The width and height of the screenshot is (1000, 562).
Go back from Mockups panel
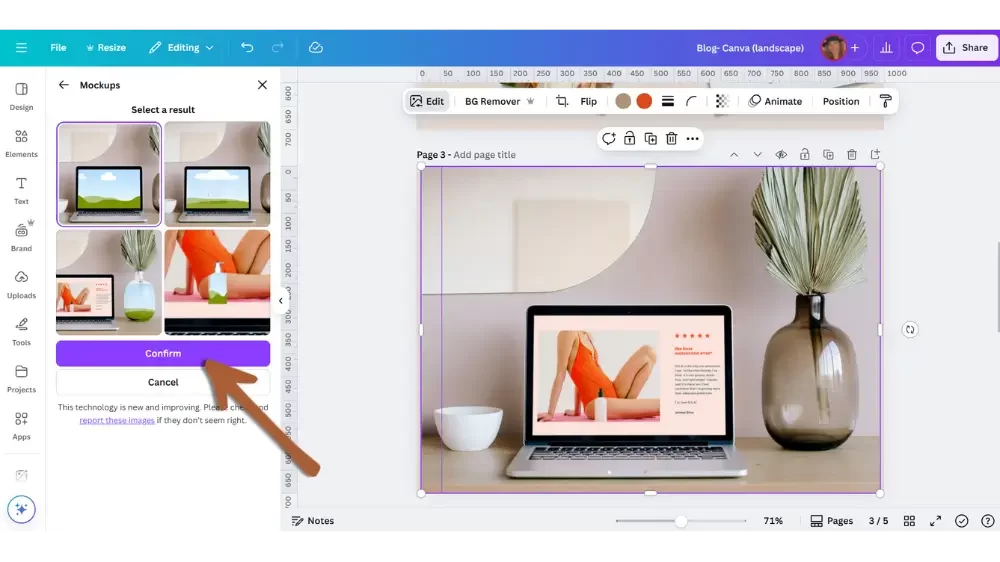[63, 85]
